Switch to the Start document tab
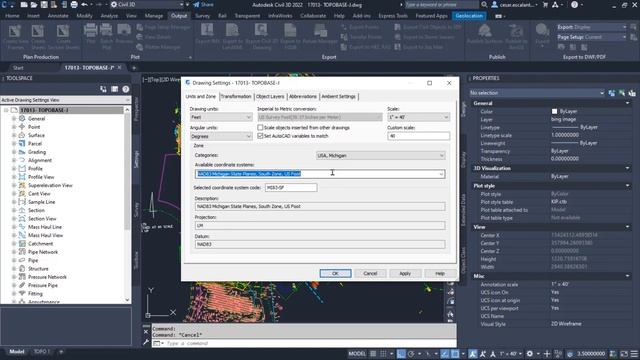The image size is (640, 360). click(x=18, y=68)
